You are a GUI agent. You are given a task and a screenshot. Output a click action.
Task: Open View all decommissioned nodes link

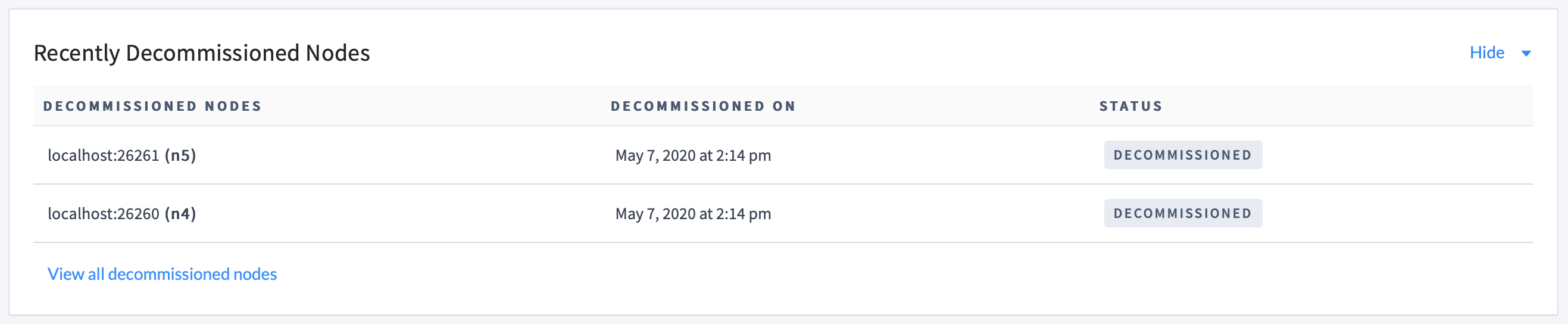click(x=162, y=274)
